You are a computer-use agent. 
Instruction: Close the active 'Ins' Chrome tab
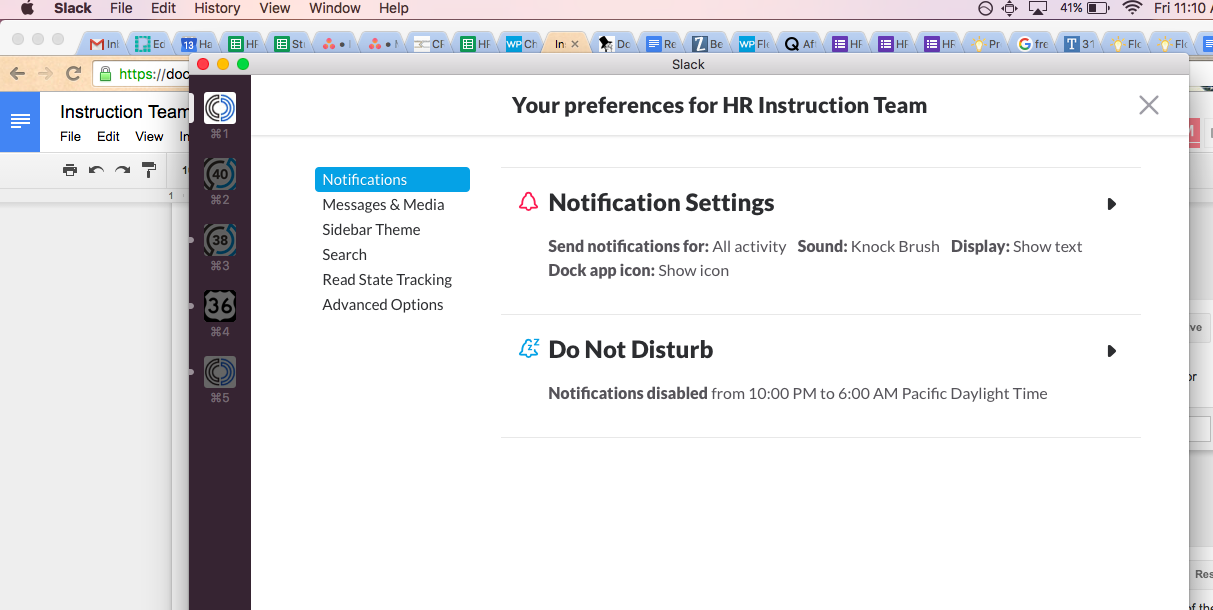pos(574,44)
